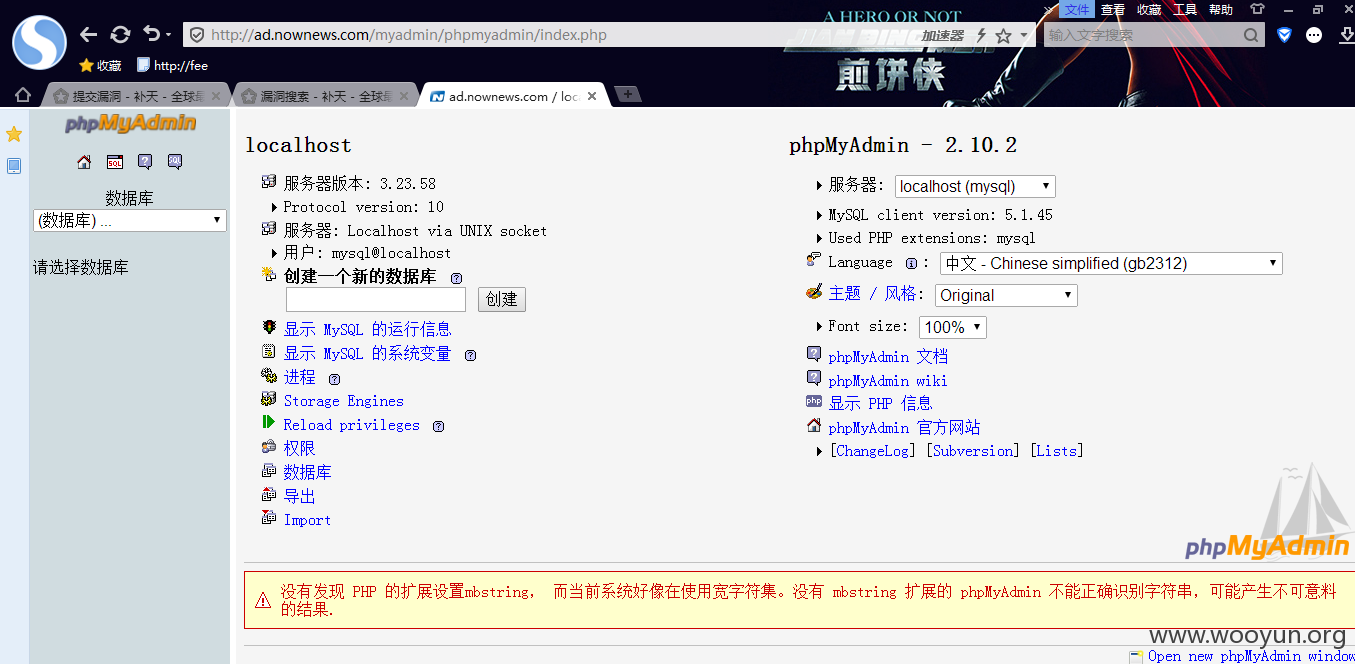Open phpMyAdmin documentation icon in sidebar
The image size is (1355, 664).
[145, 162]
